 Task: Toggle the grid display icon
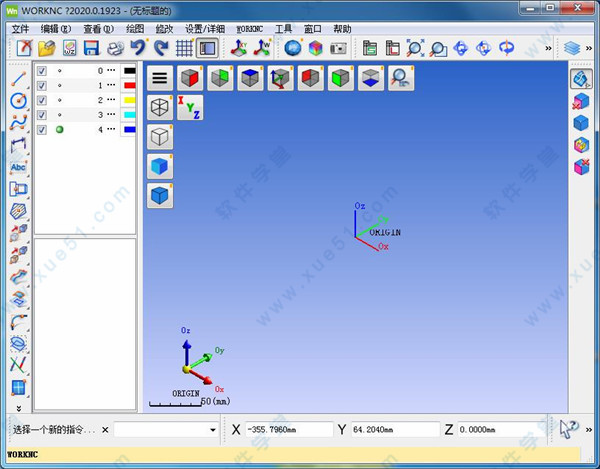pyautogui.click(x=184, y=48)
